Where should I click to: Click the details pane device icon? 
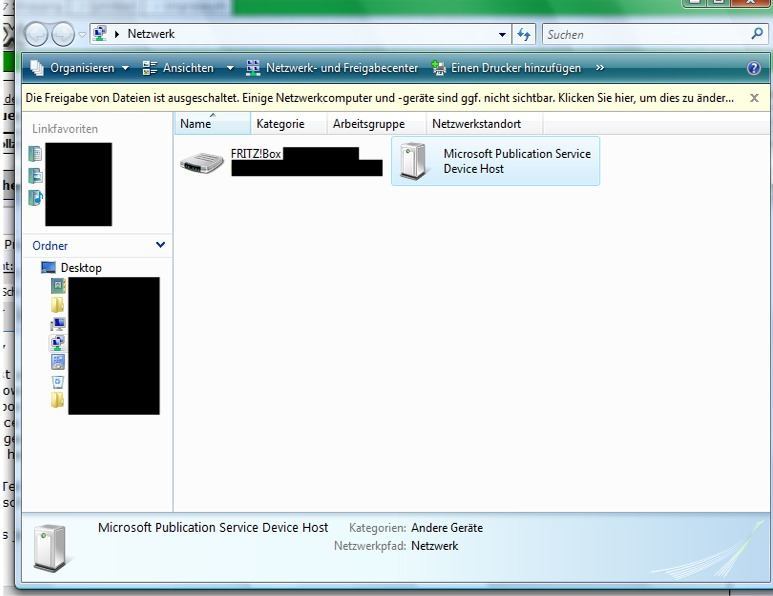50,548
